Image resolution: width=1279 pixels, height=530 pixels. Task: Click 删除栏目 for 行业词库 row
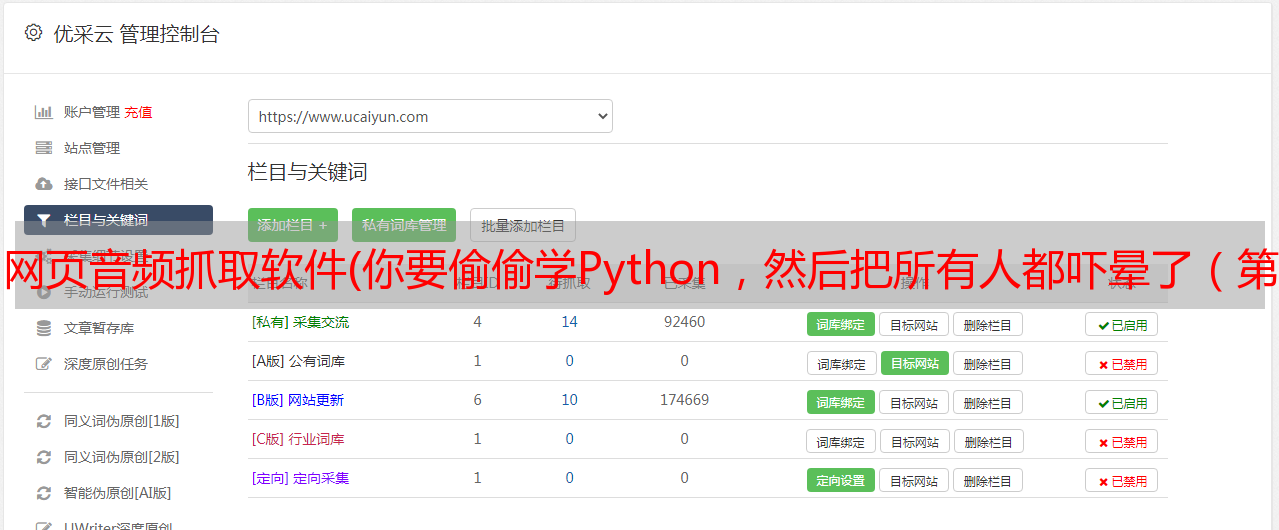[987, 441]
